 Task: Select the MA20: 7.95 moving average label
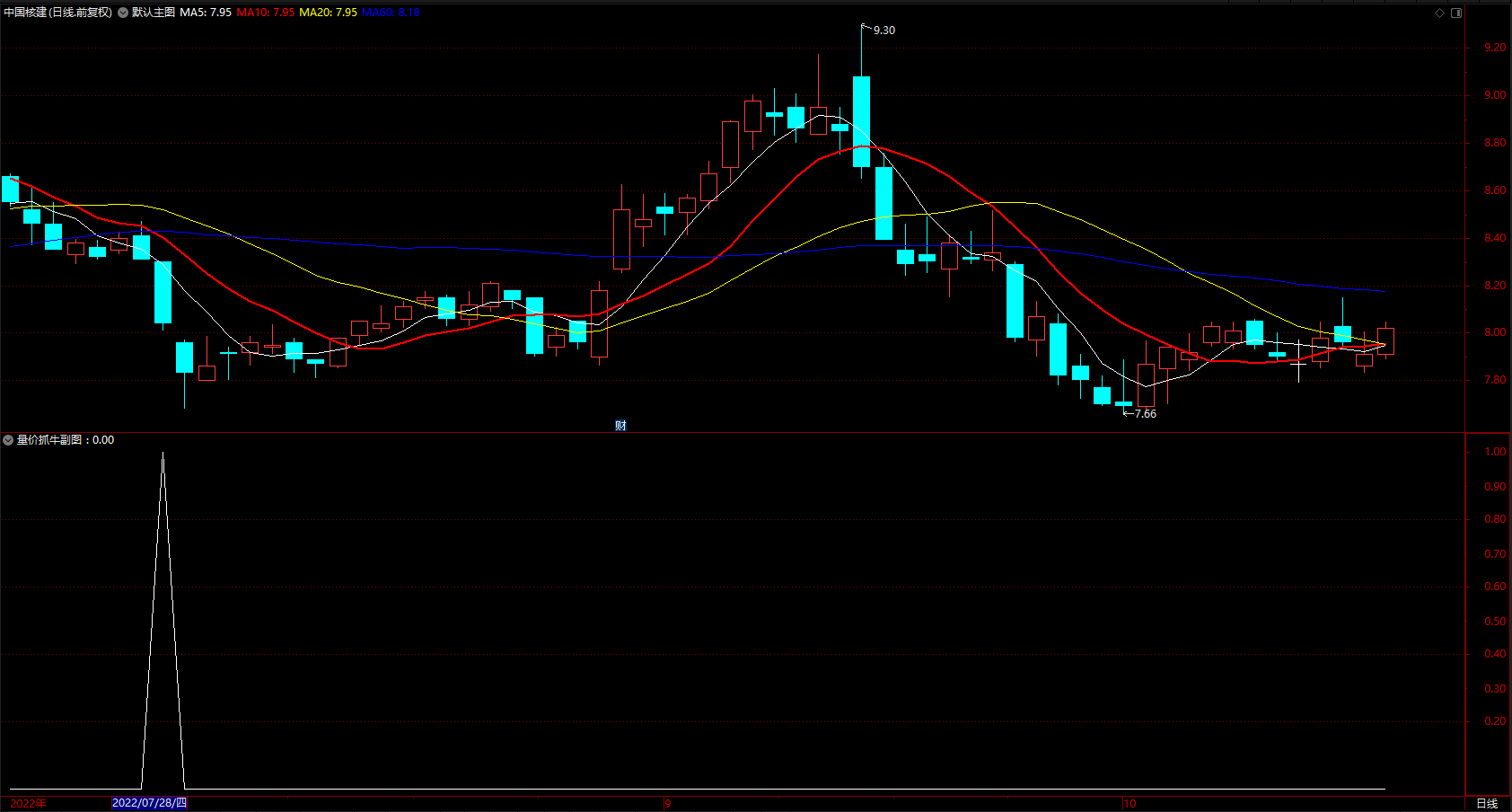pos(328,13)
